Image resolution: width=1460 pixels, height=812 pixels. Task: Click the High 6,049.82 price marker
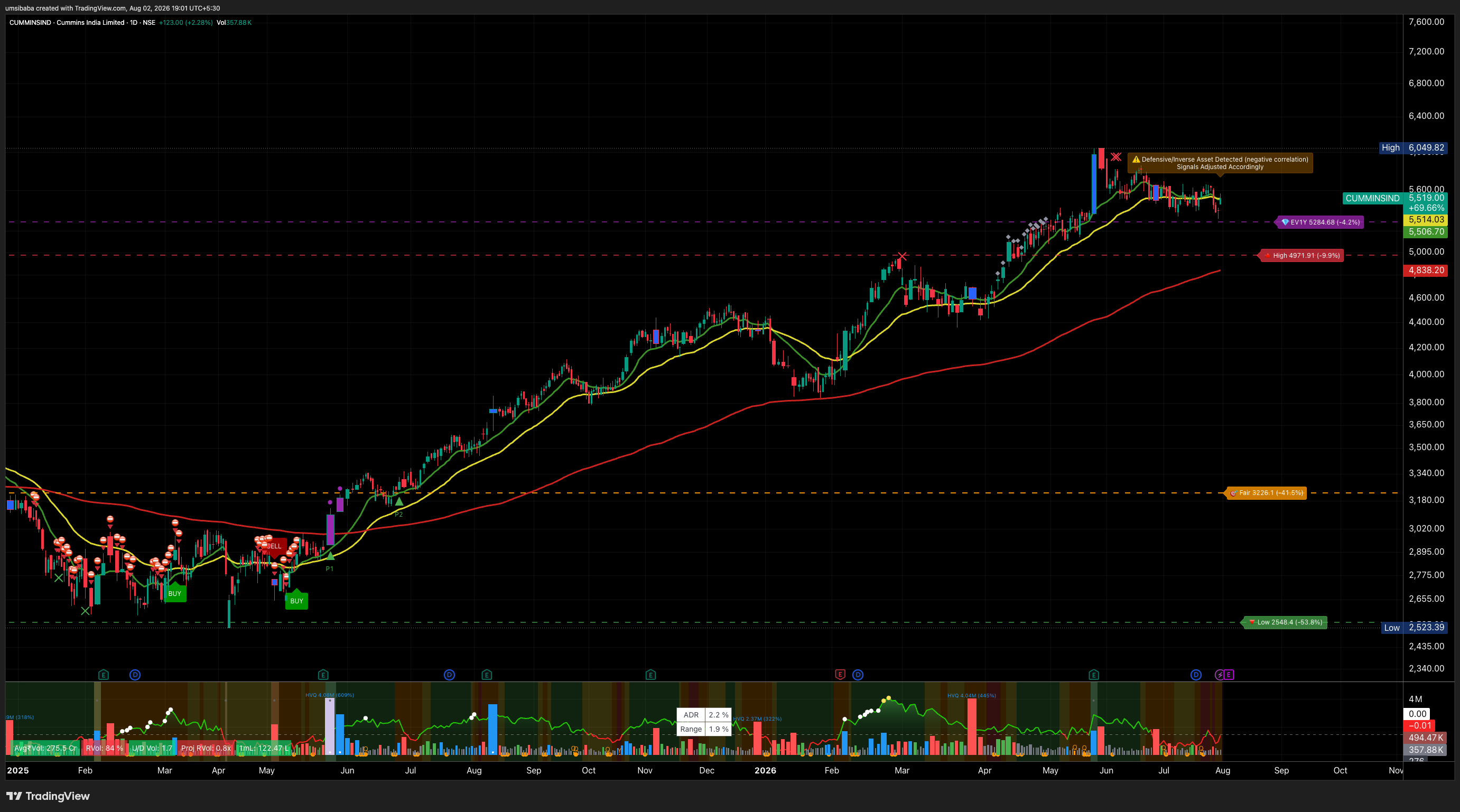pos(1413,148)
